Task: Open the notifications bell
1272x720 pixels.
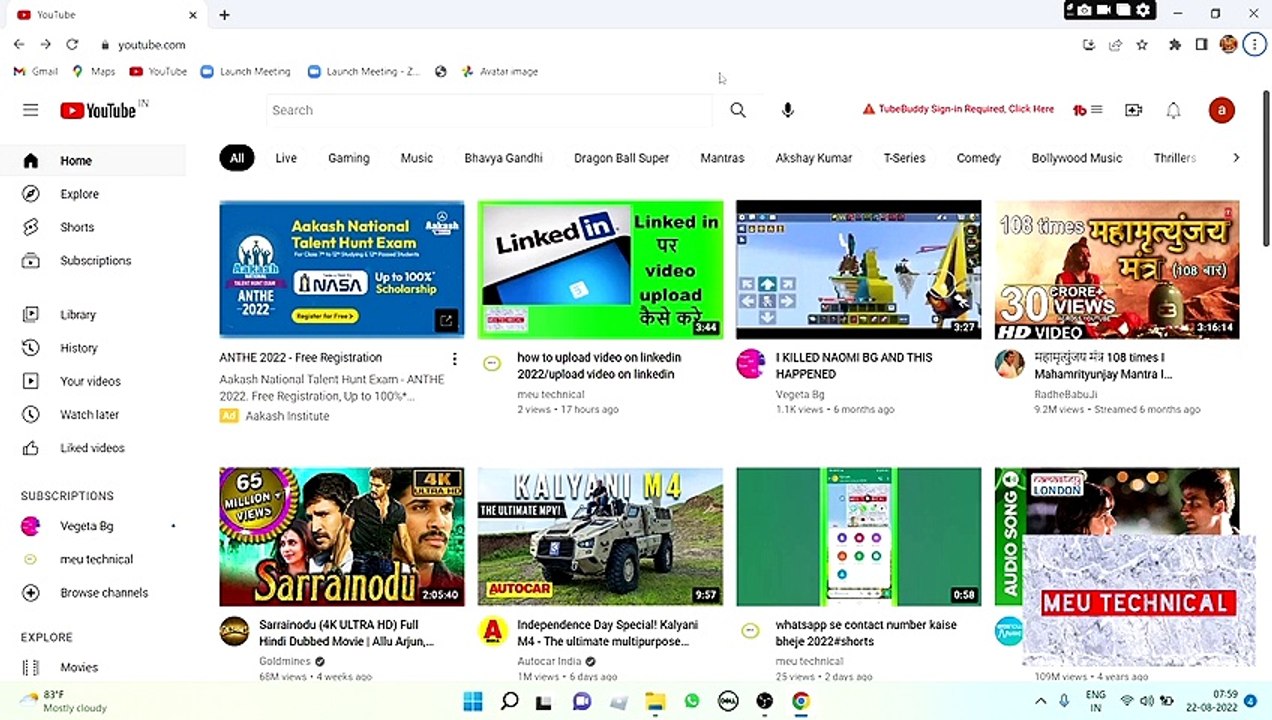Action: 1174,110
